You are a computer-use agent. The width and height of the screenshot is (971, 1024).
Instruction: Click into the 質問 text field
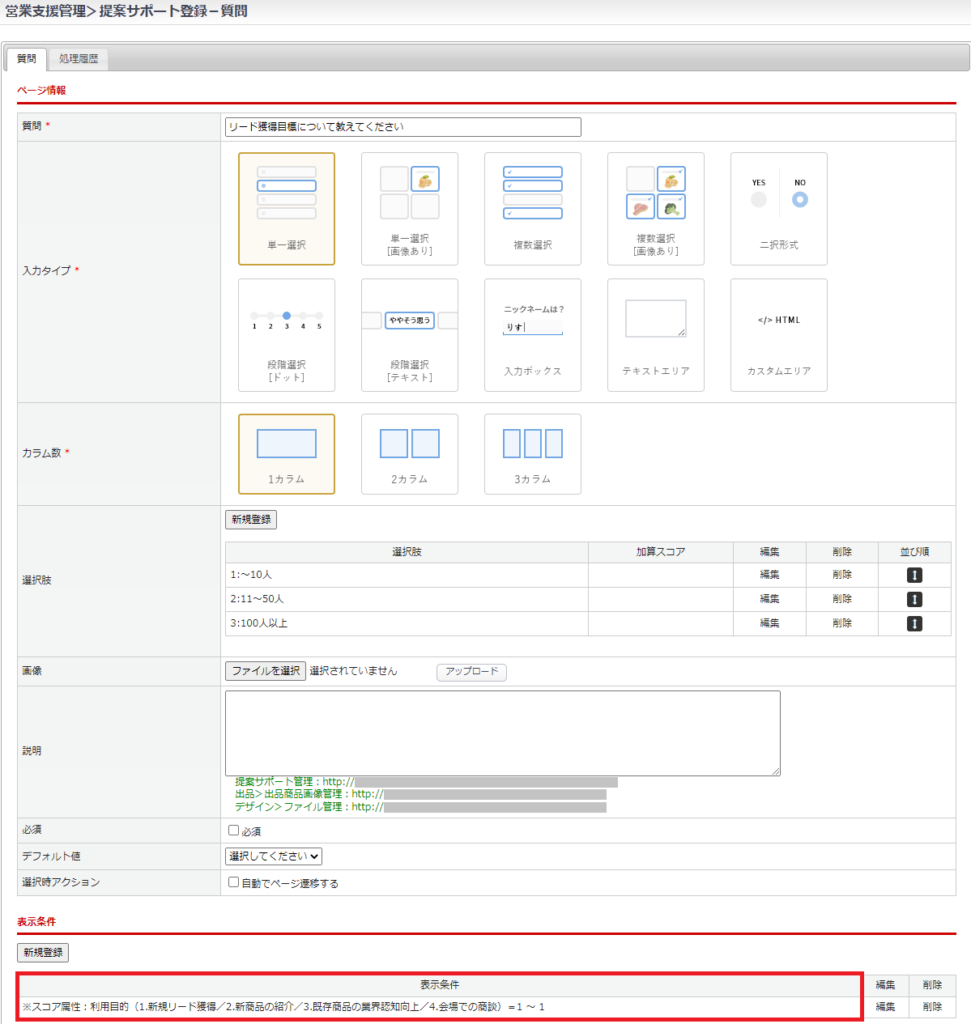point(402,127)
